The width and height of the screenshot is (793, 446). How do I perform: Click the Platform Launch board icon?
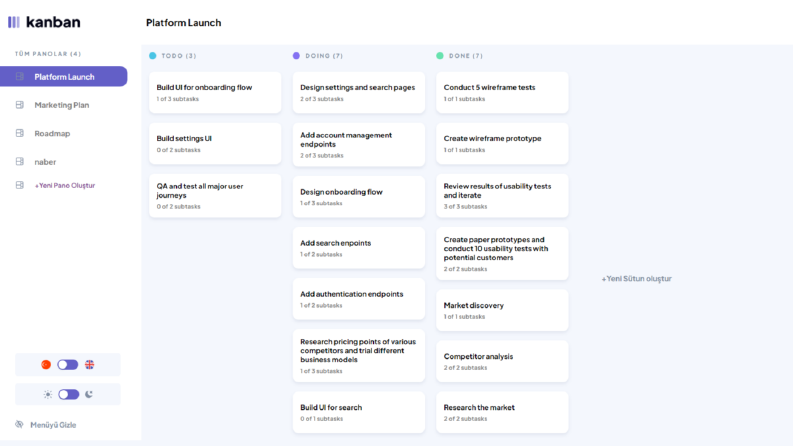pos(20,76)
